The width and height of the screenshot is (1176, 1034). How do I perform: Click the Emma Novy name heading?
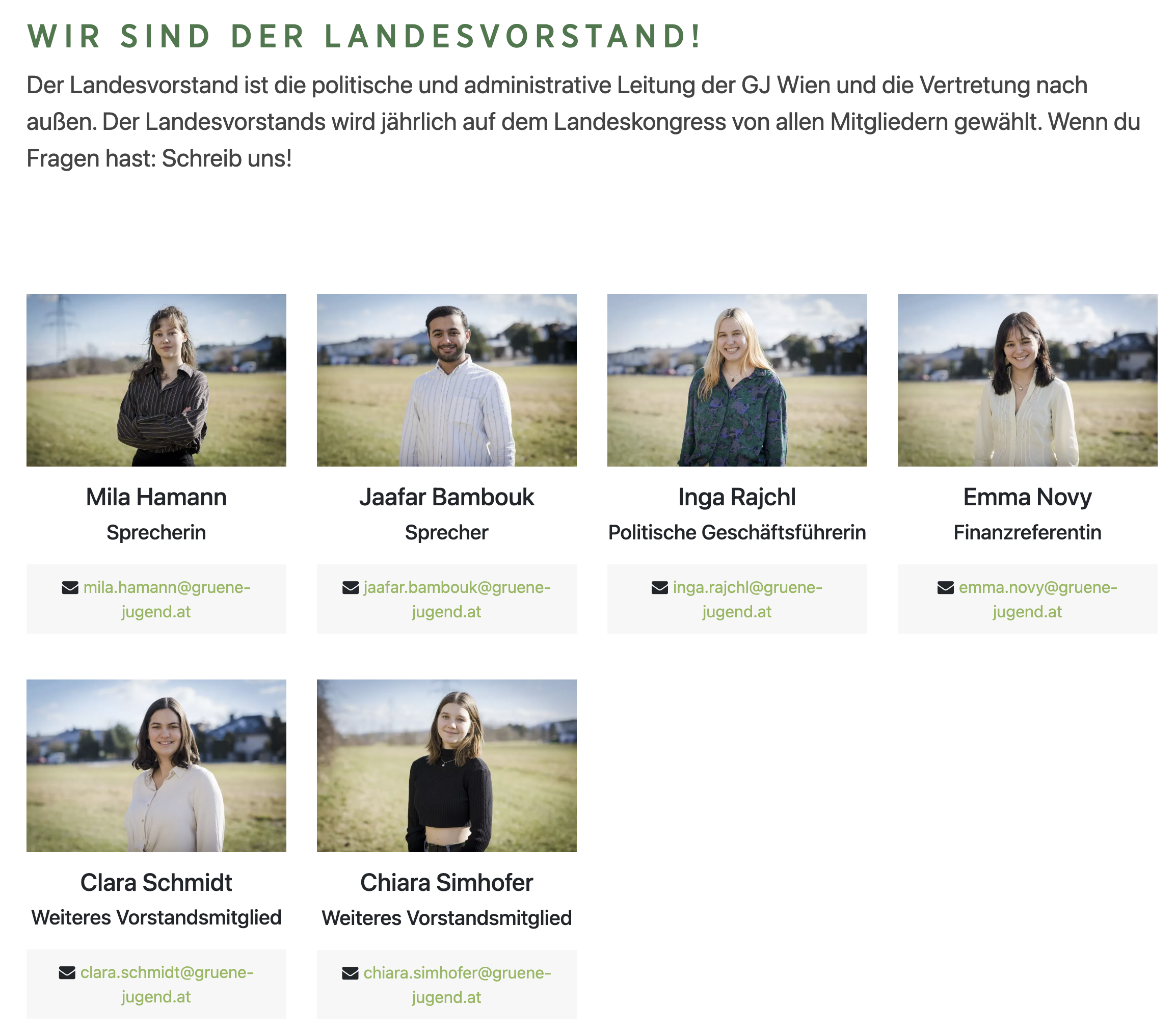point(1028,498)
